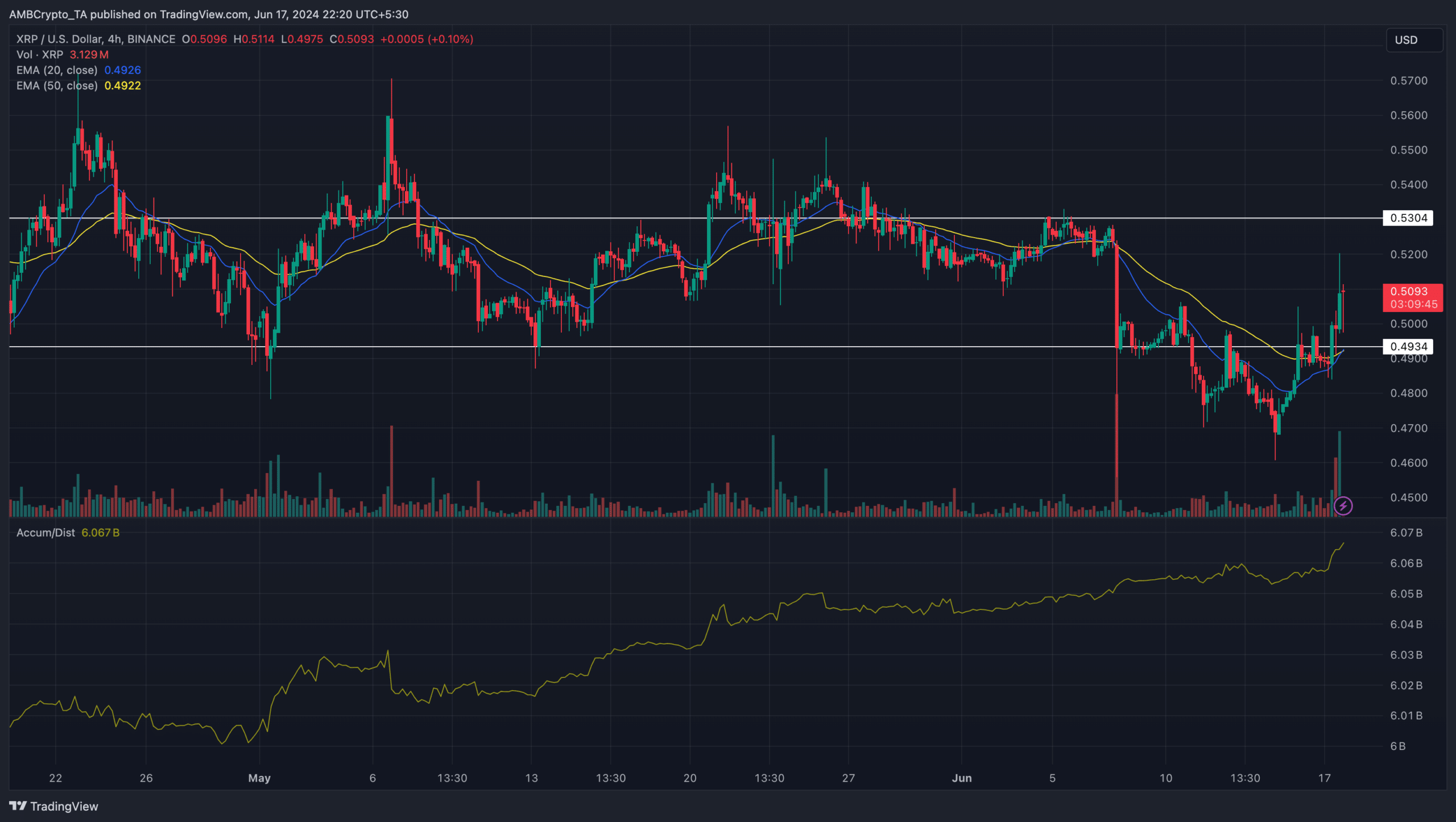Click the EMA 20 value 0.4926
Image resolution: width=1456 pixels, height=822 pixels.
click(x=122, y=70)
